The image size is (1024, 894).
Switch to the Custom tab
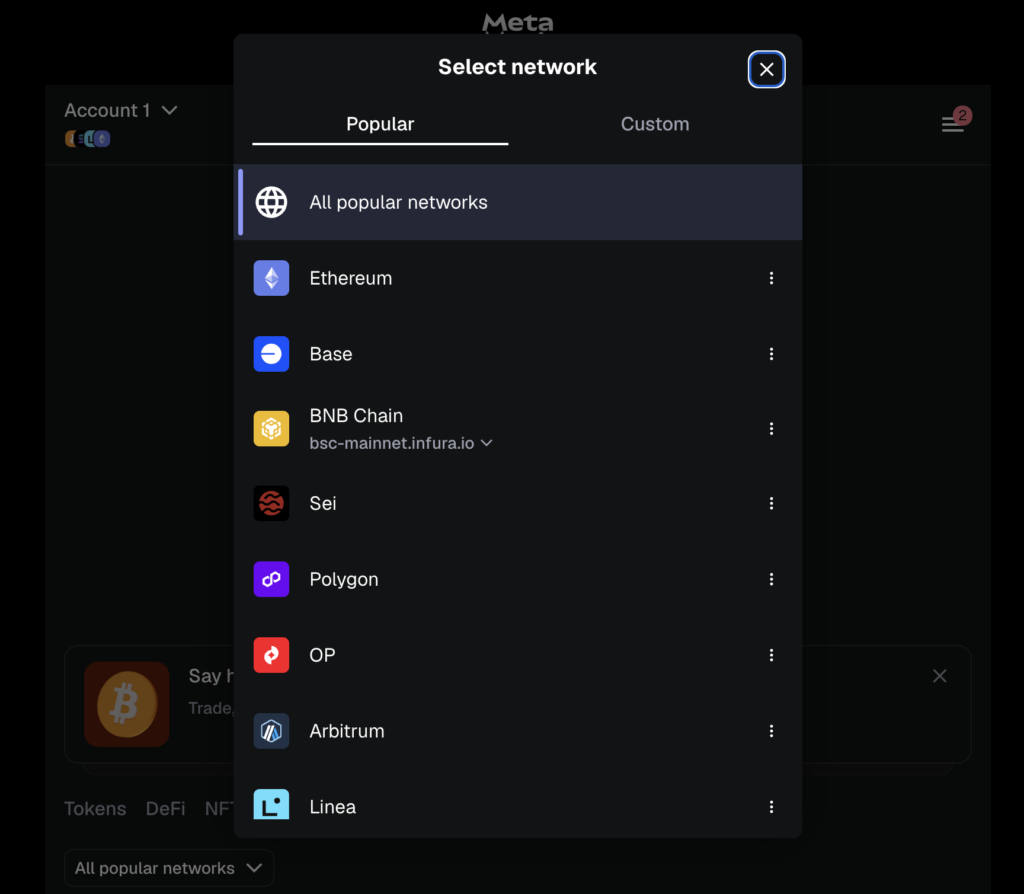[655, 123]
